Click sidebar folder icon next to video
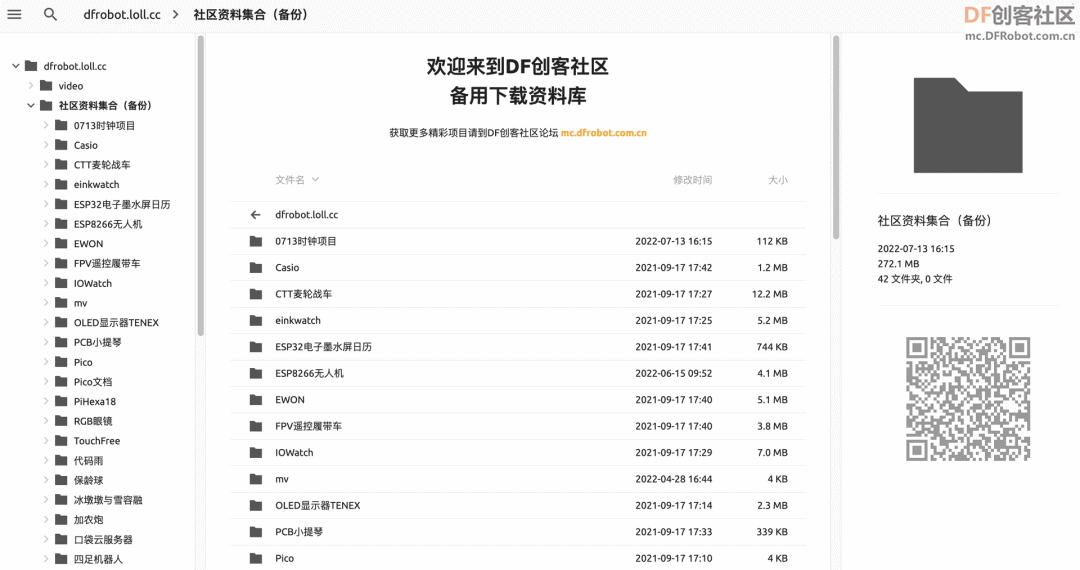Screen dimensions: 1080x570 46,85
